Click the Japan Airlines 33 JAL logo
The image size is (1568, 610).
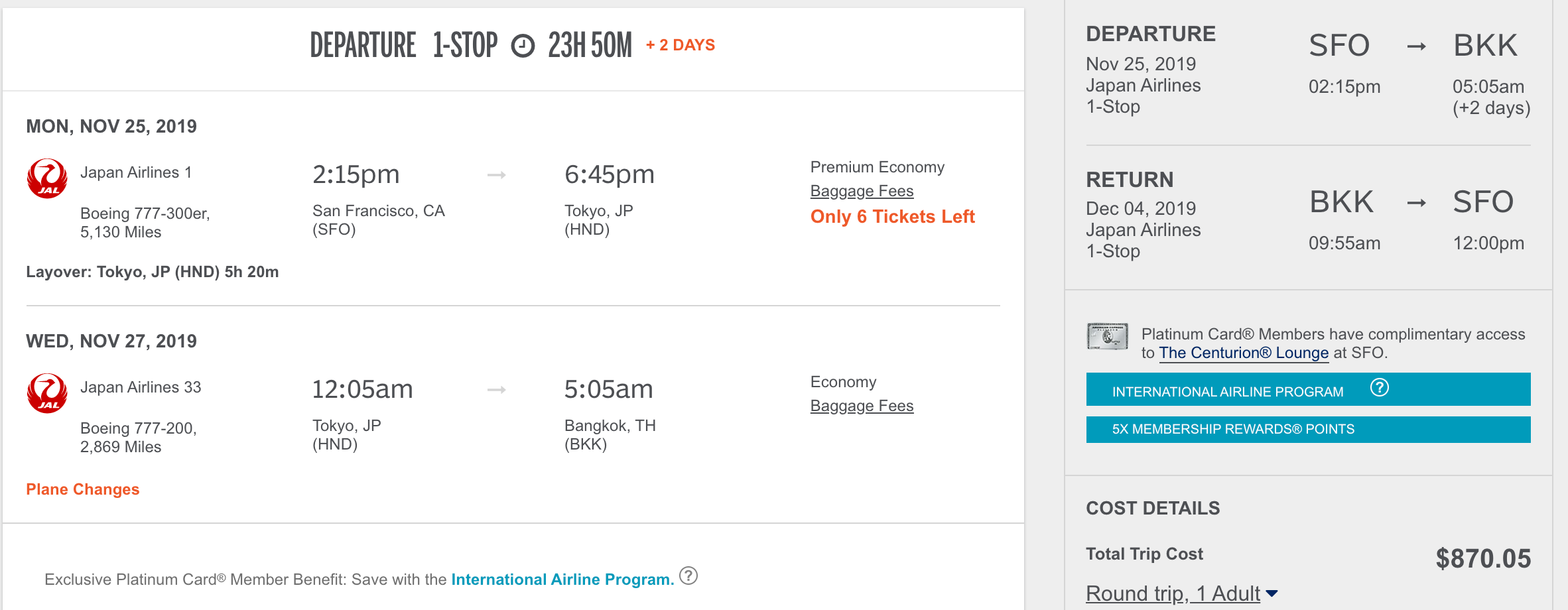pyautogui.click(x=47, y=393)
